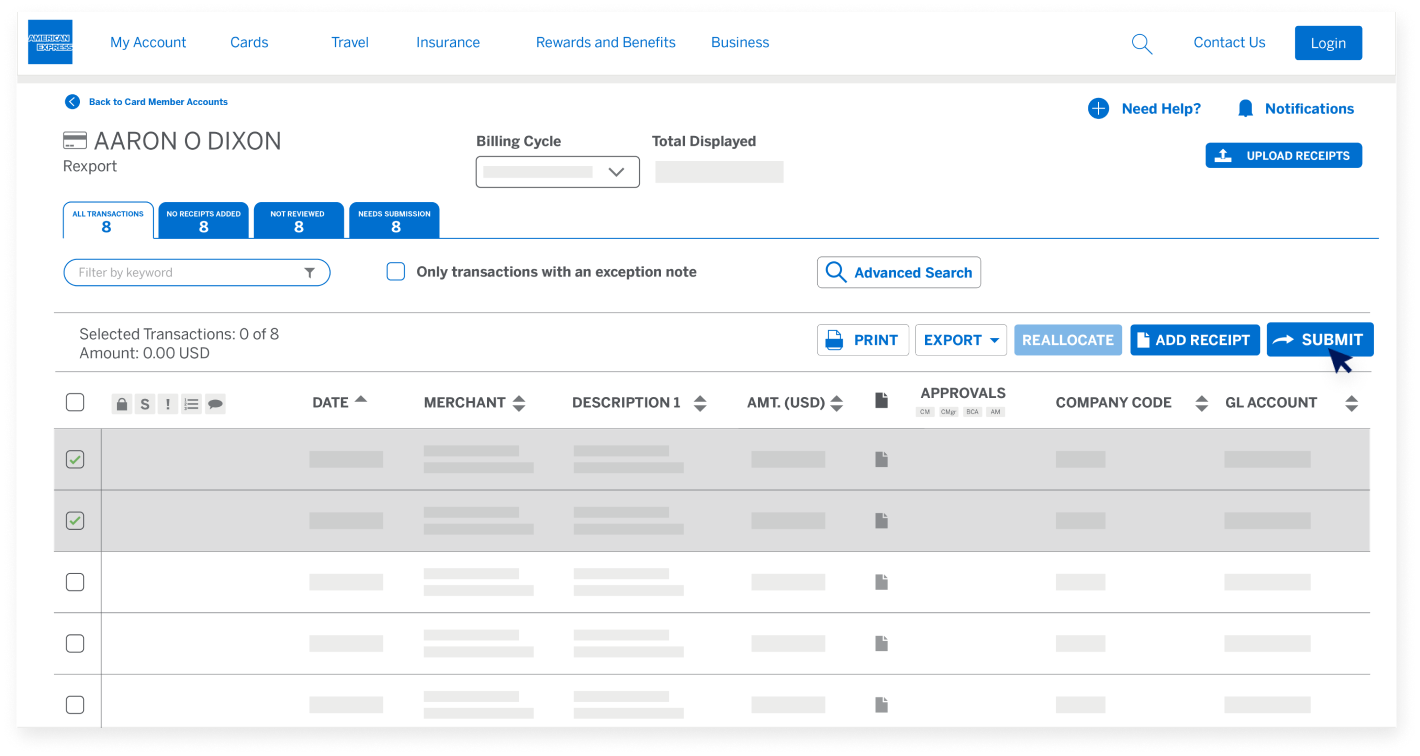
Task: Click the lock icon in table header
Action: [121, 404]
